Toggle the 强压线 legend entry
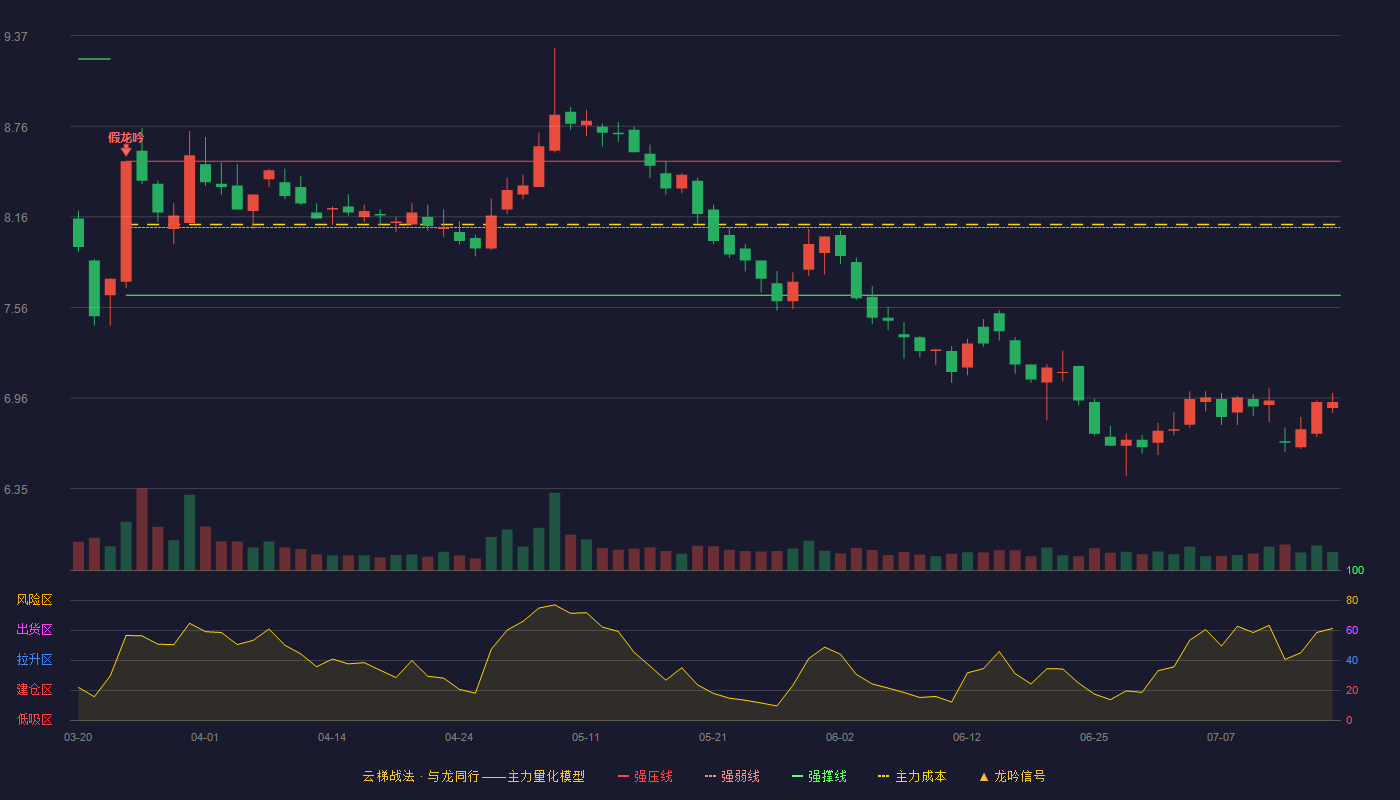Viewport: 1400px width, 800px height. click(x=645, y=776)
